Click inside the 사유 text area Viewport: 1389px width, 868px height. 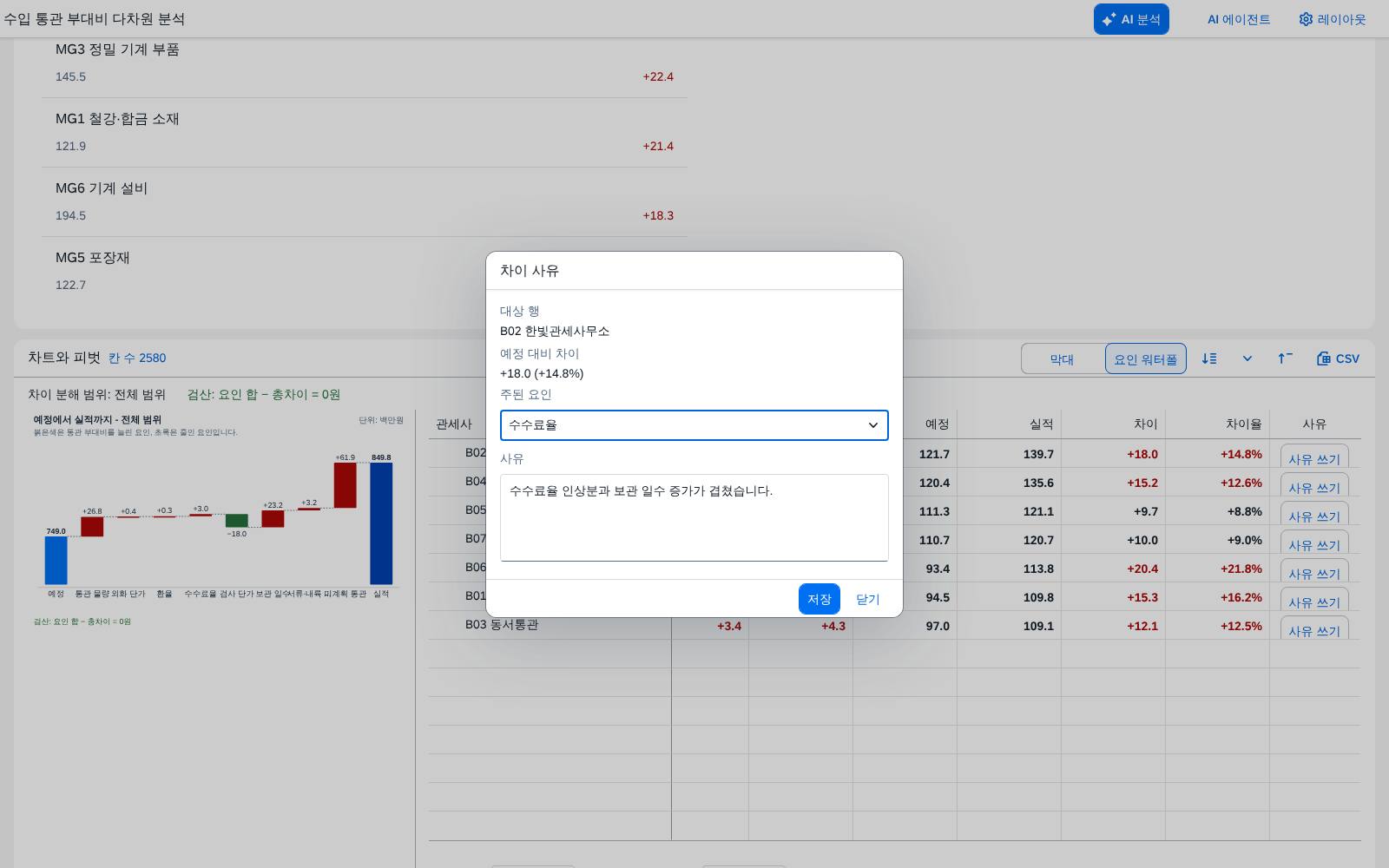(x=694, y=517)
